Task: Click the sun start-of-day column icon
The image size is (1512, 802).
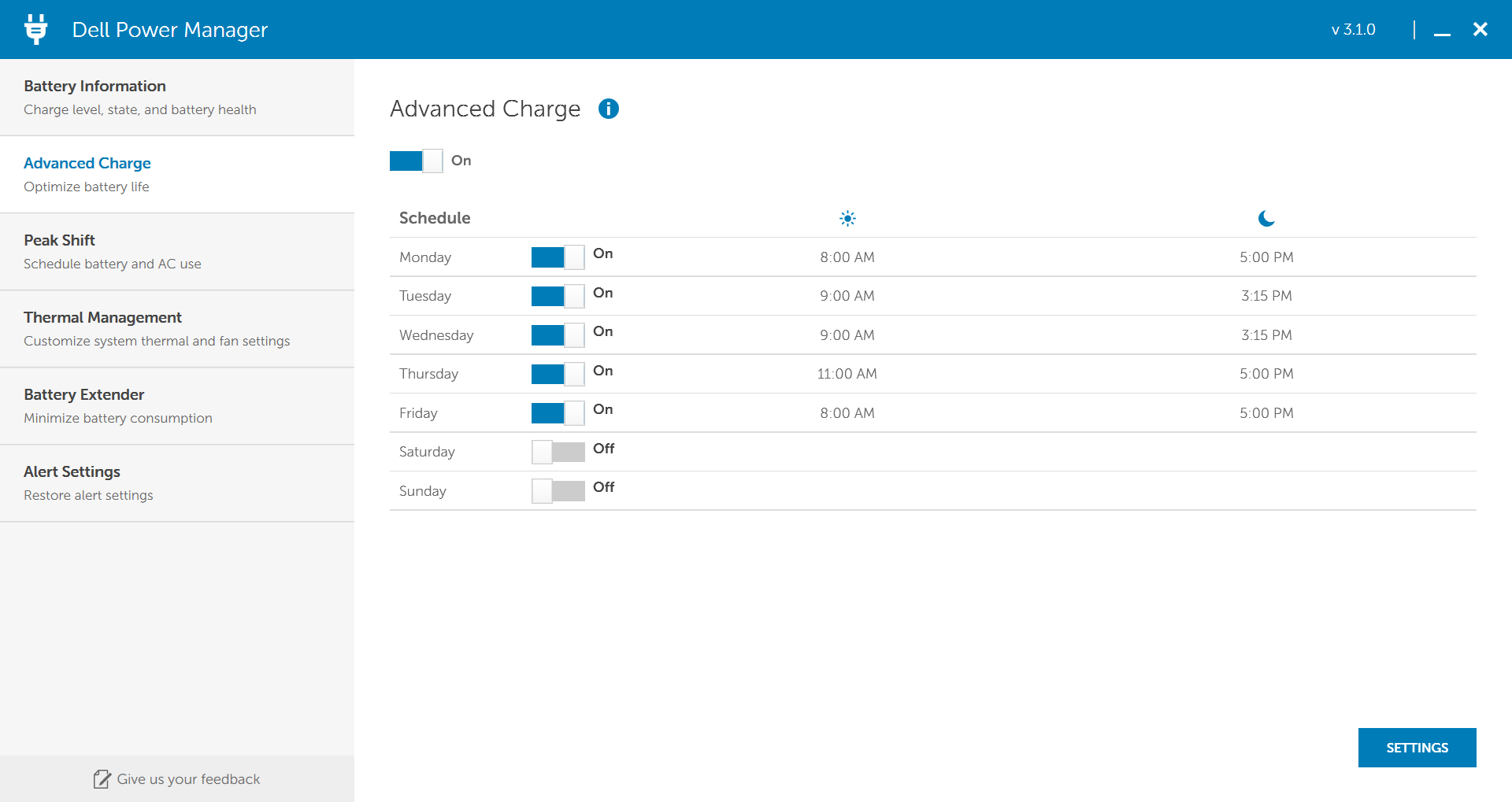Action: [x=847, y=218]
